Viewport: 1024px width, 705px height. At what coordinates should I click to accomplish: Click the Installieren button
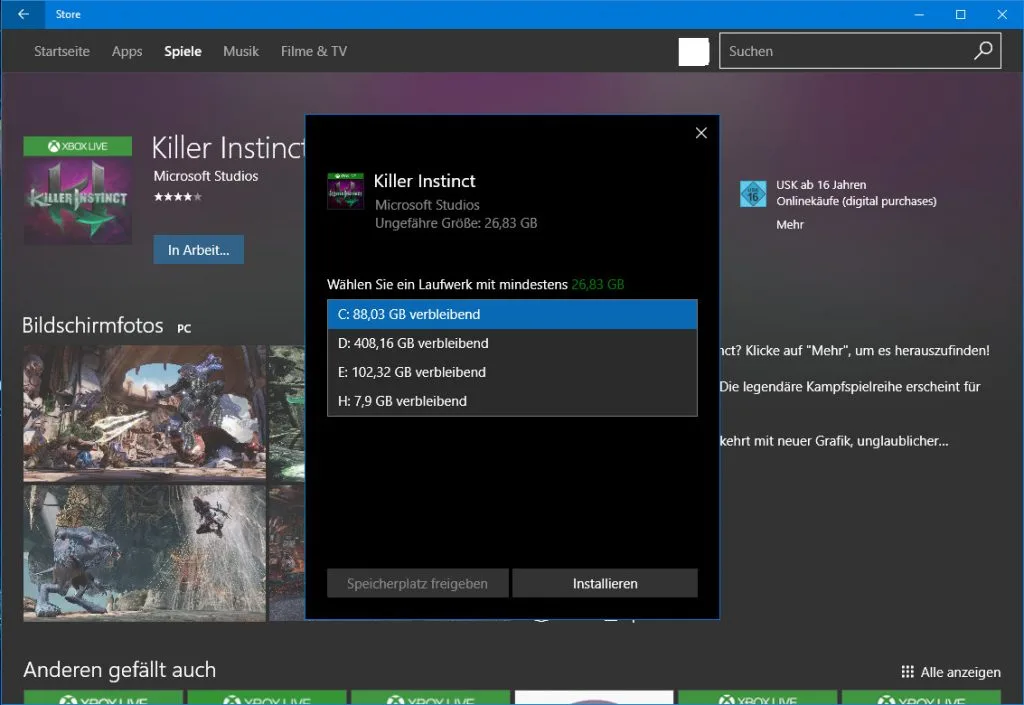pos(605,583)
